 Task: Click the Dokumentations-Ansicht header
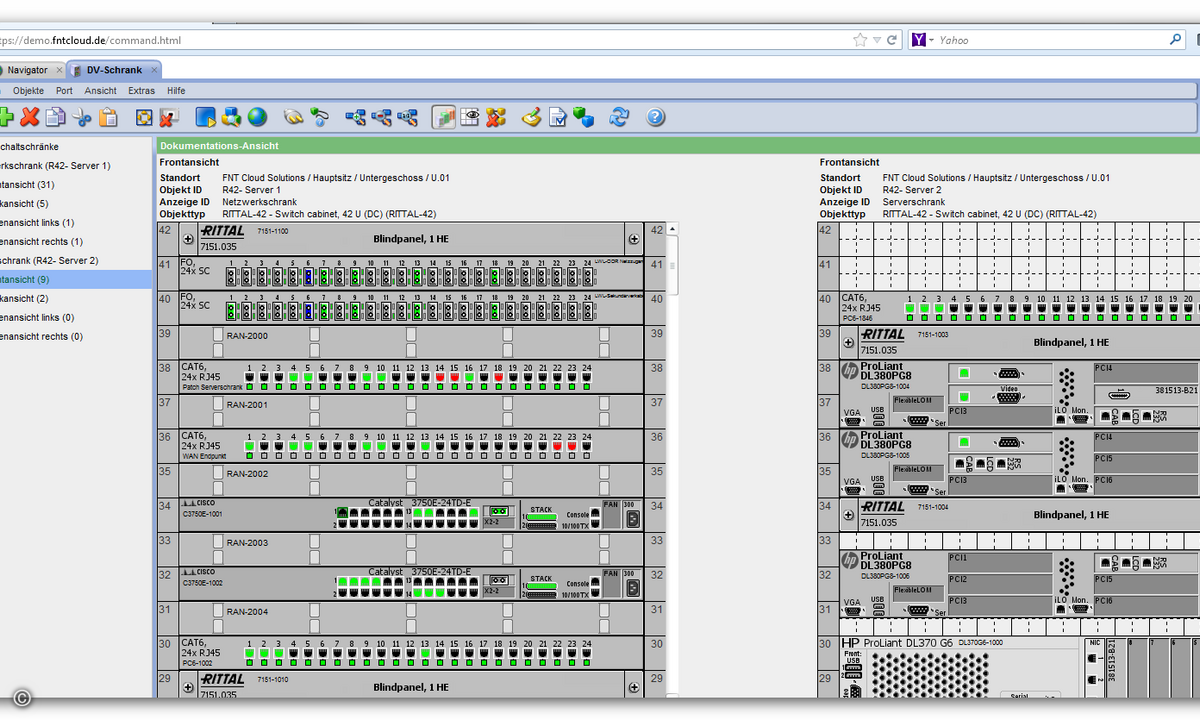tap(219, 146)
